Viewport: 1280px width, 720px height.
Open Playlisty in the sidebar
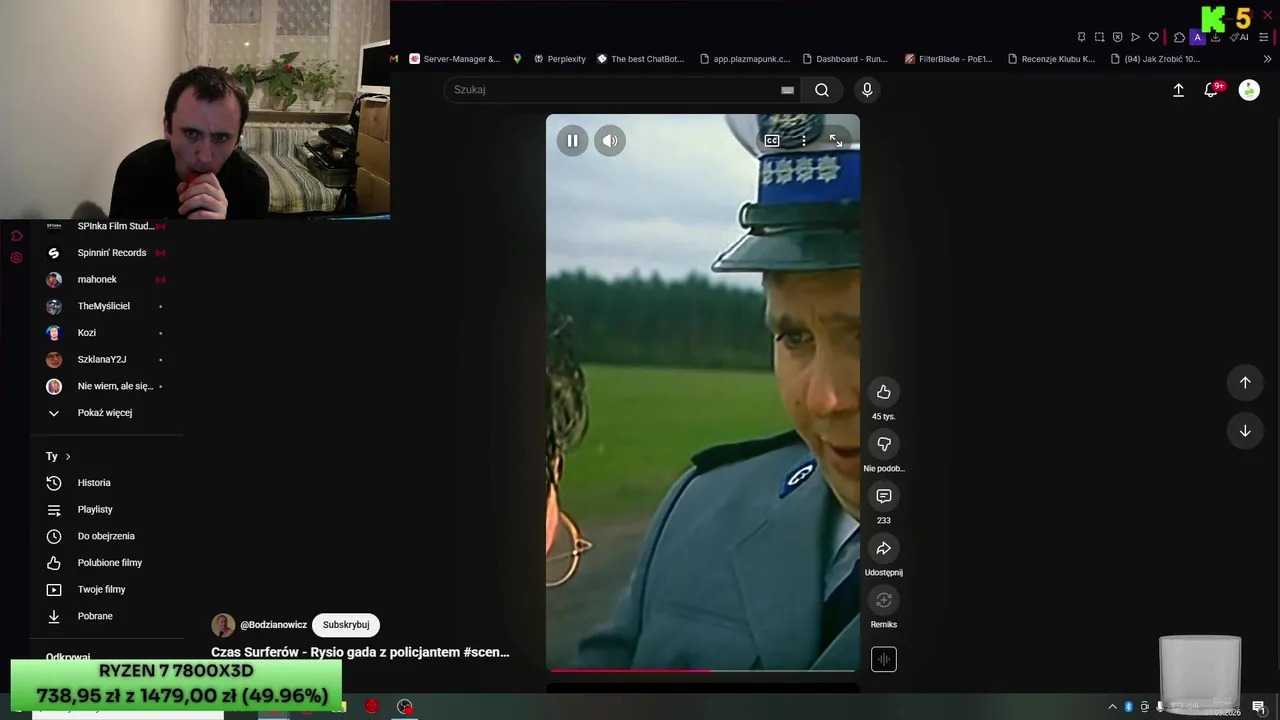[106, 510]
